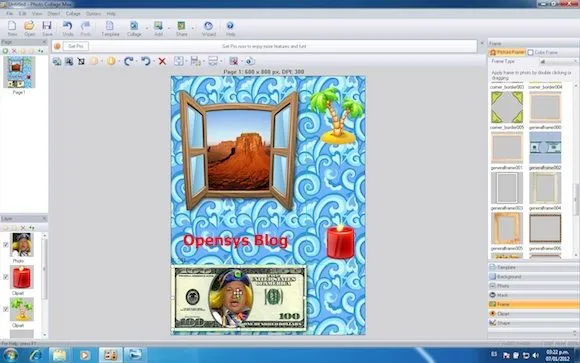The image size is (580, 363).
Task: Choose the green corner border frame thumbnail
Action: 507,107
